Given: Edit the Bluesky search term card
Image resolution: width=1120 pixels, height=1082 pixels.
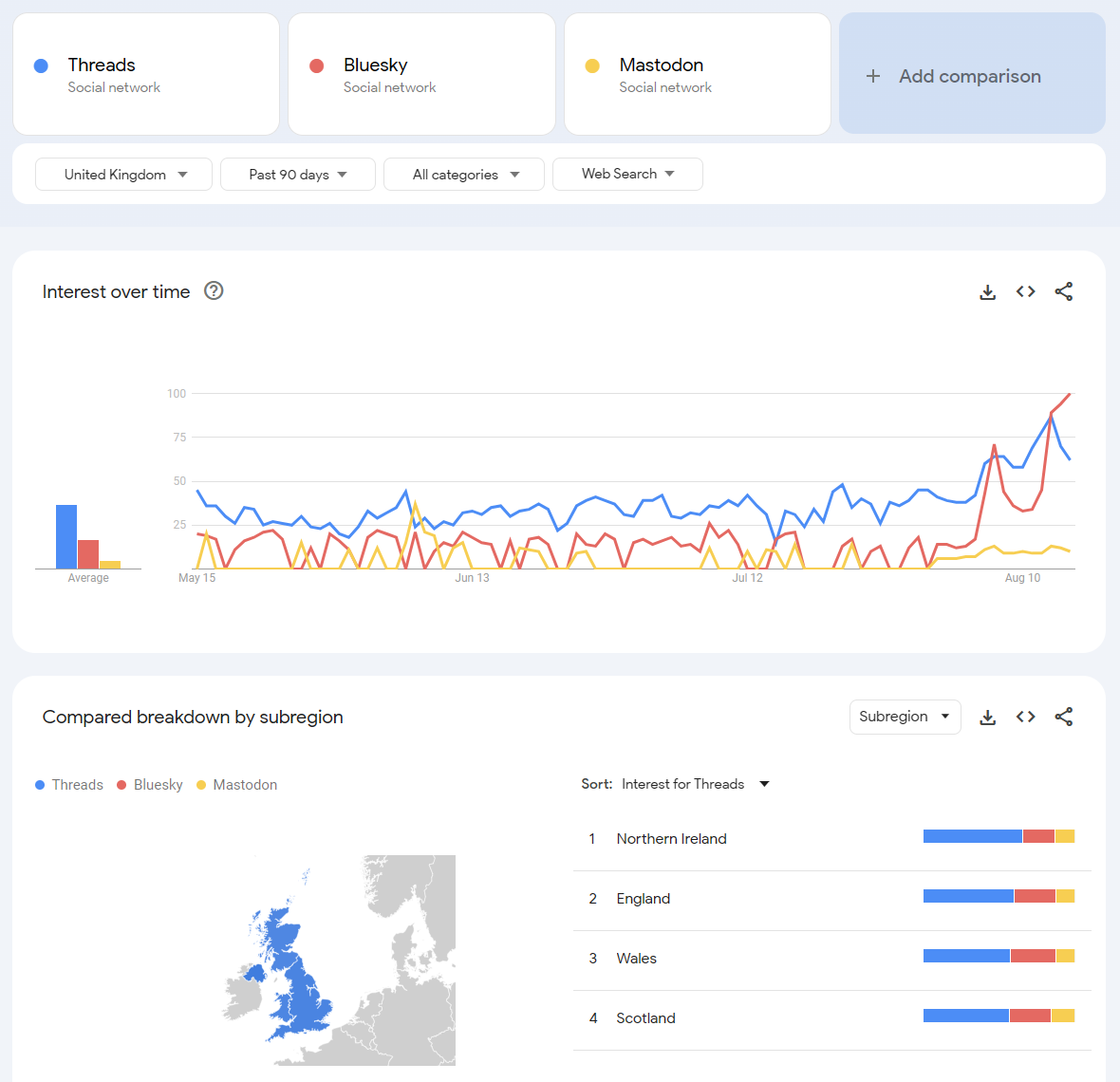Looking at the screenshot, I should (421, 74).
